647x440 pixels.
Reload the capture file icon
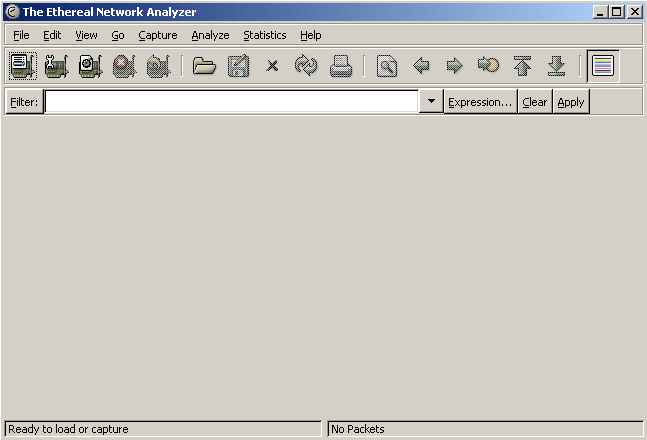coord(306,66)
